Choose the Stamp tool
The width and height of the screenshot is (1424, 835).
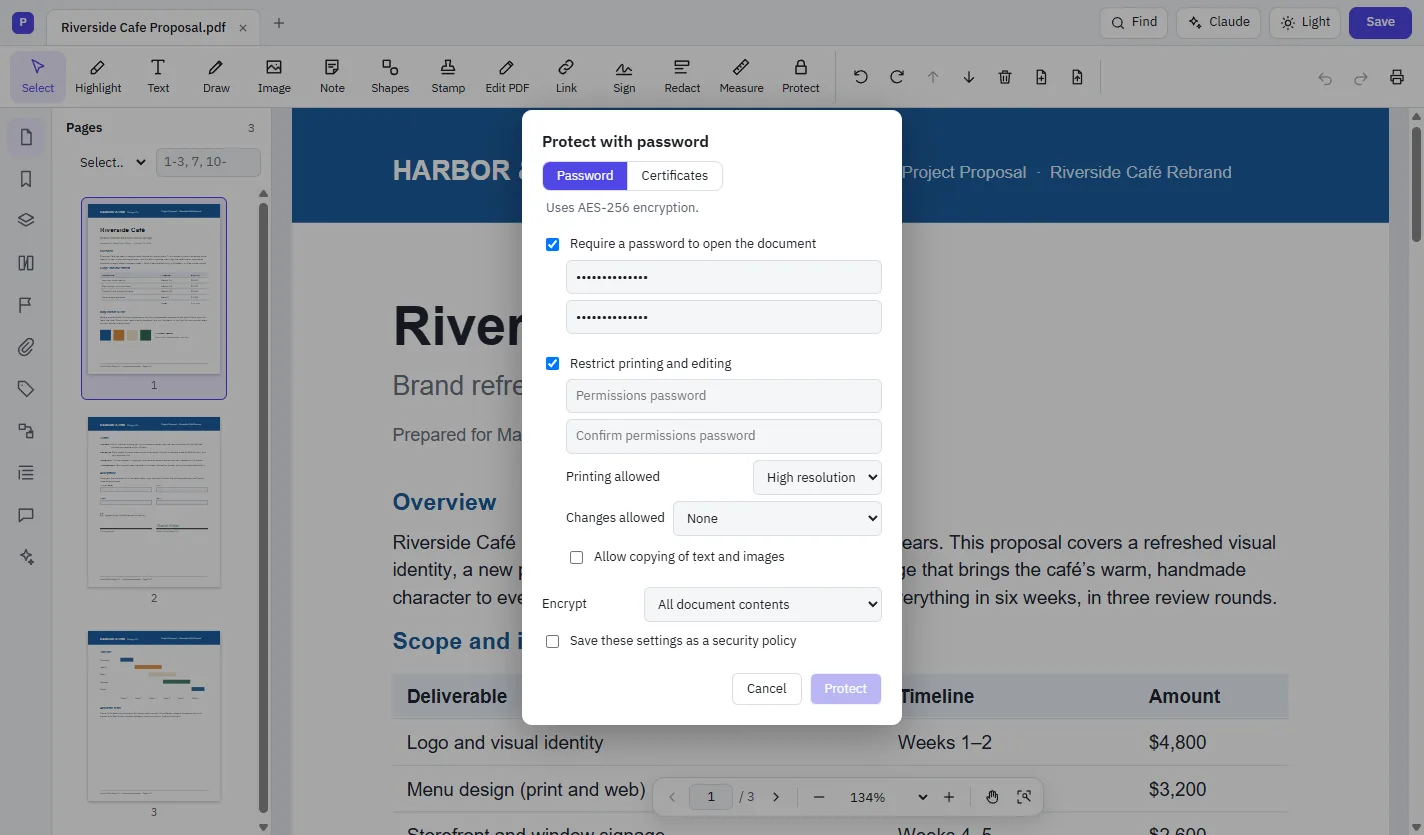tap(448, 77)
